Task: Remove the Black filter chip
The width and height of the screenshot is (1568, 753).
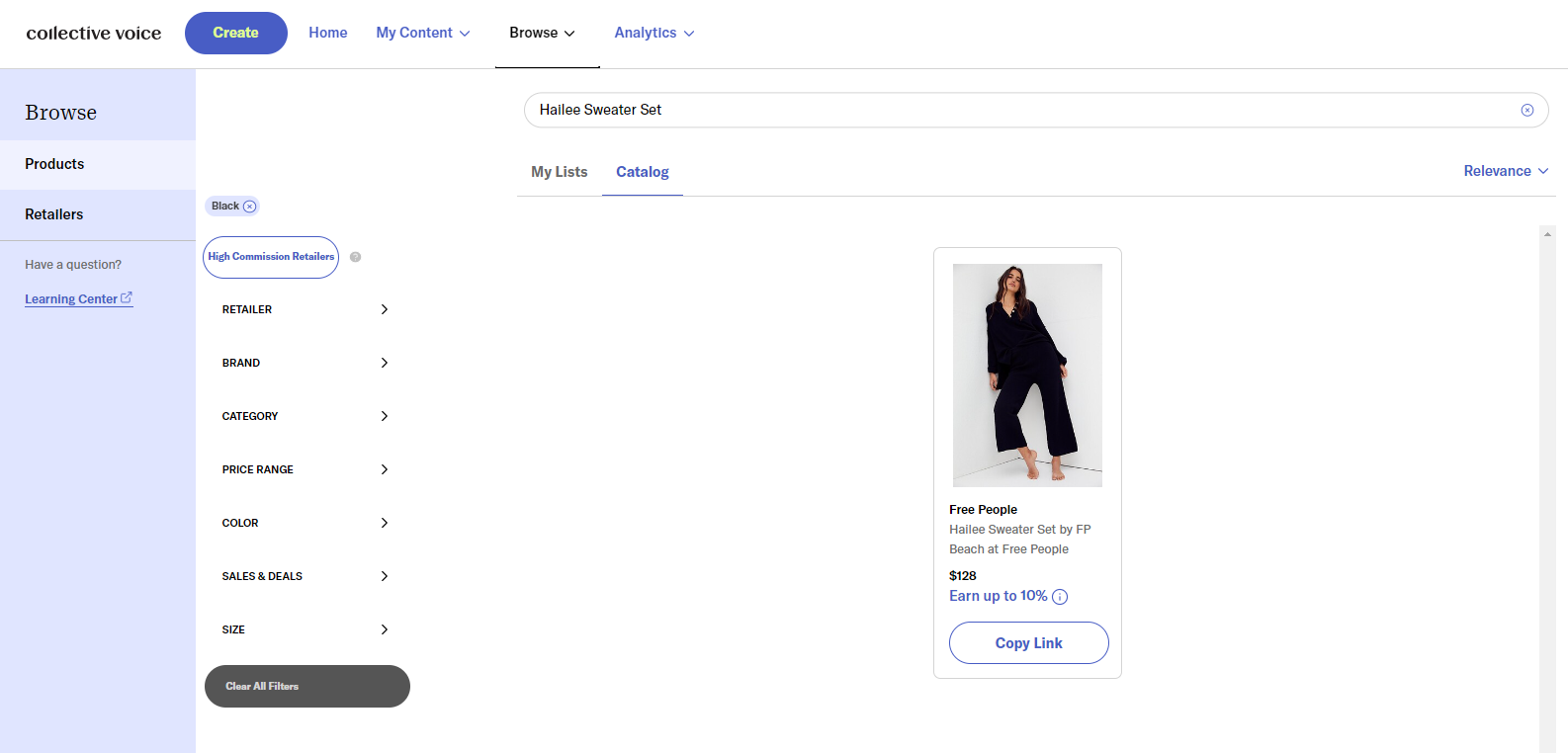Action: click(x=249, y=207)
